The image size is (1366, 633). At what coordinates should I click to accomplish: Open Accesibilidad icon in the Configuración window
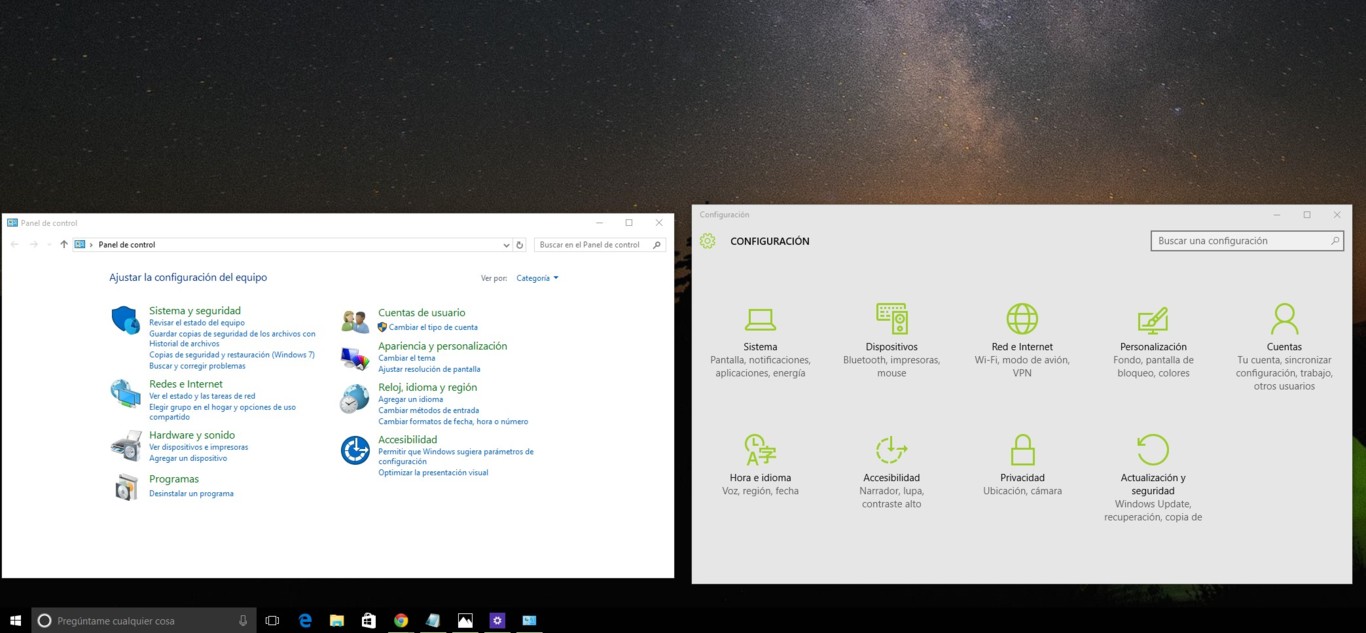click(x=891, y=450)
